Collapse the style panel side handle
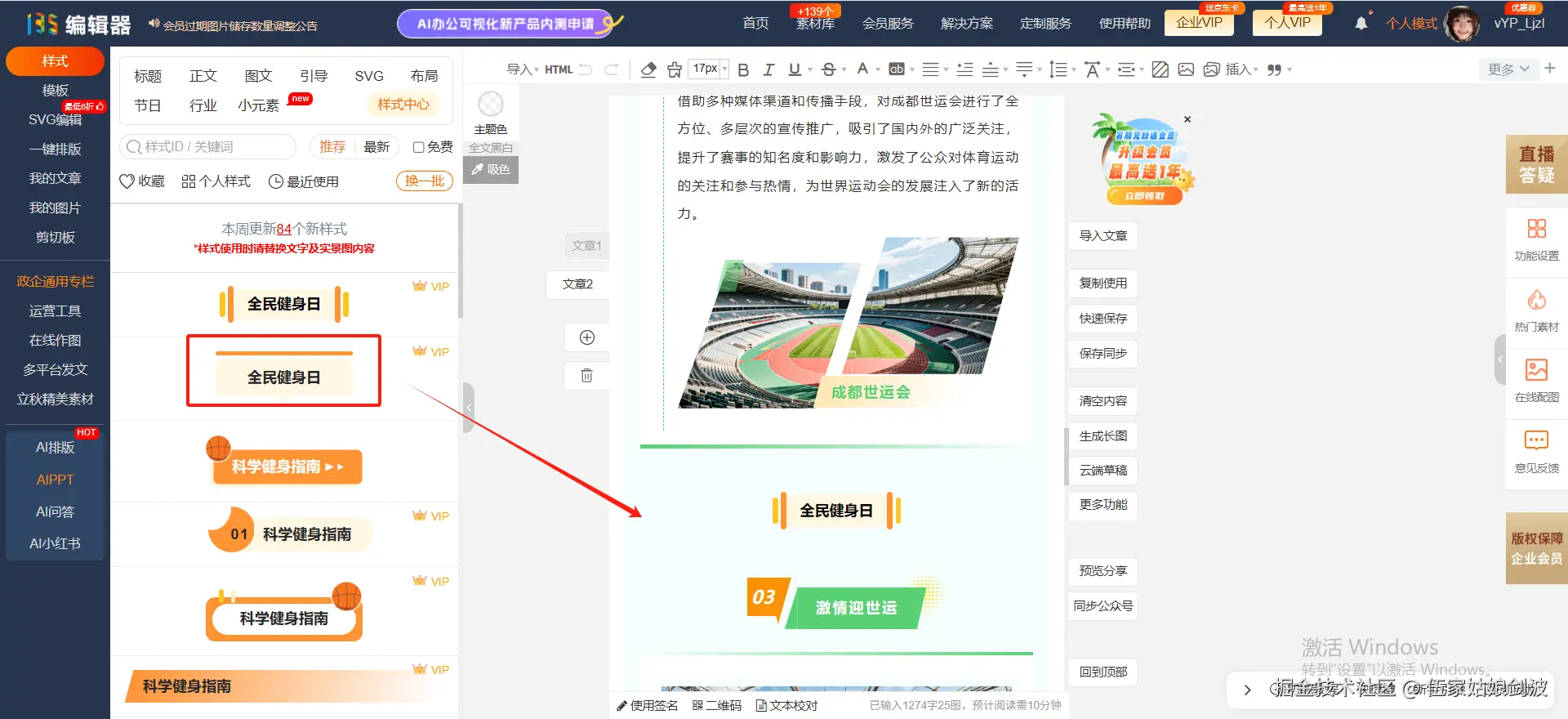The height and width of the screenshot is (719, 1568). pyautogui.click(x=468, y=407)
